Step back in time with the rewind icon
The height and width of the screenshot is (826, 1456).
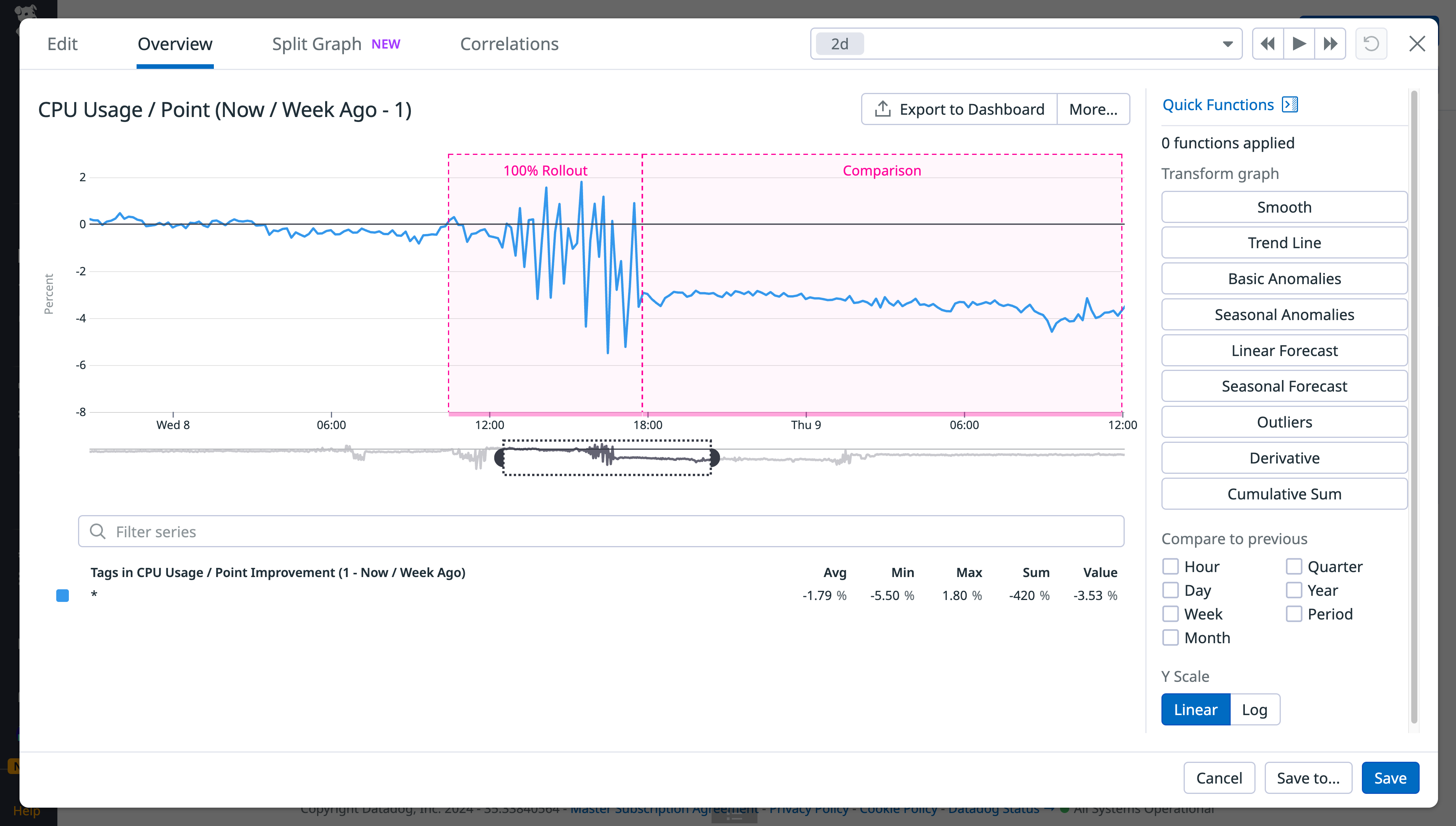click(x=1268, y=43)
